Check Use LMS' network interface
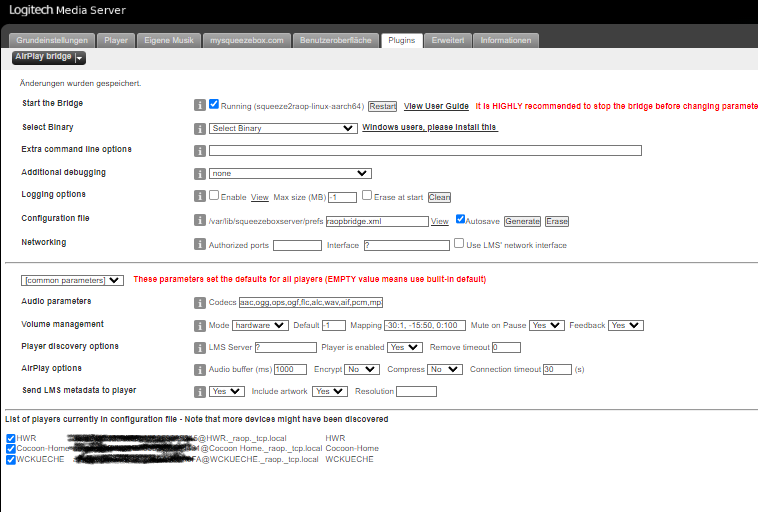This screenshot has width=758, height=512. pos(459,243)
